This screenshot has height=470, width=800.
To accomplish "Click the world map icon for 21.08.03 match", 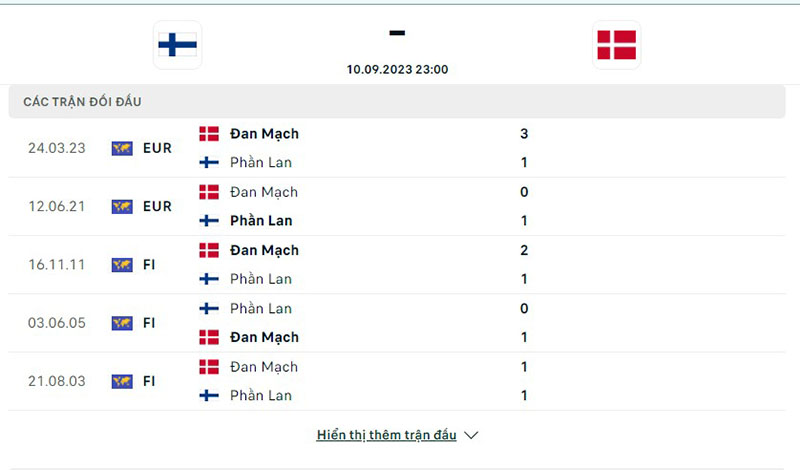I will pos(122,381).
